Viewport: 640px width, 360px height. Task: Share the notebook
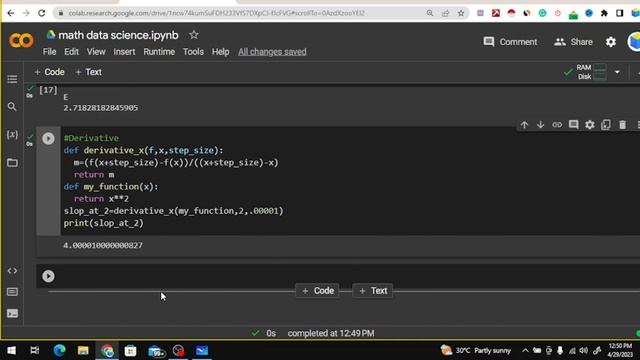(573, 42)
